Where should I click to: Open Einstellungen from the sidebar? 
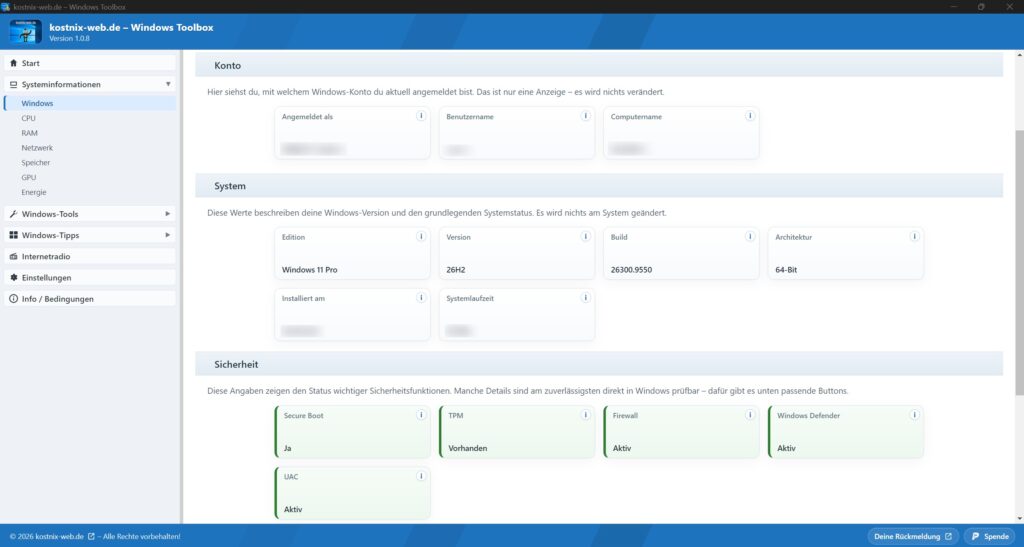click(90, 277)
